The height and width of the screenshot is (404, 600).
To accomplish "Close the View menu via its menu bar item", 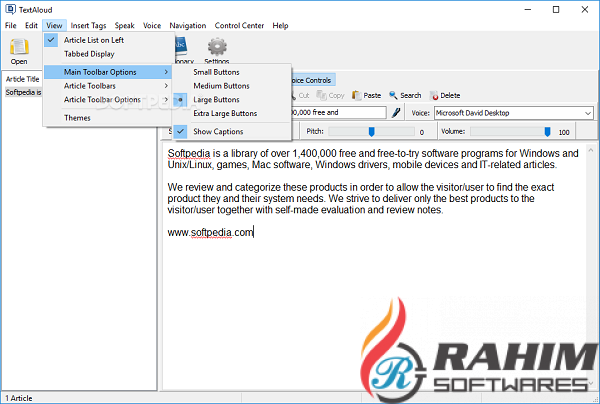I will [x=54, y=26].
